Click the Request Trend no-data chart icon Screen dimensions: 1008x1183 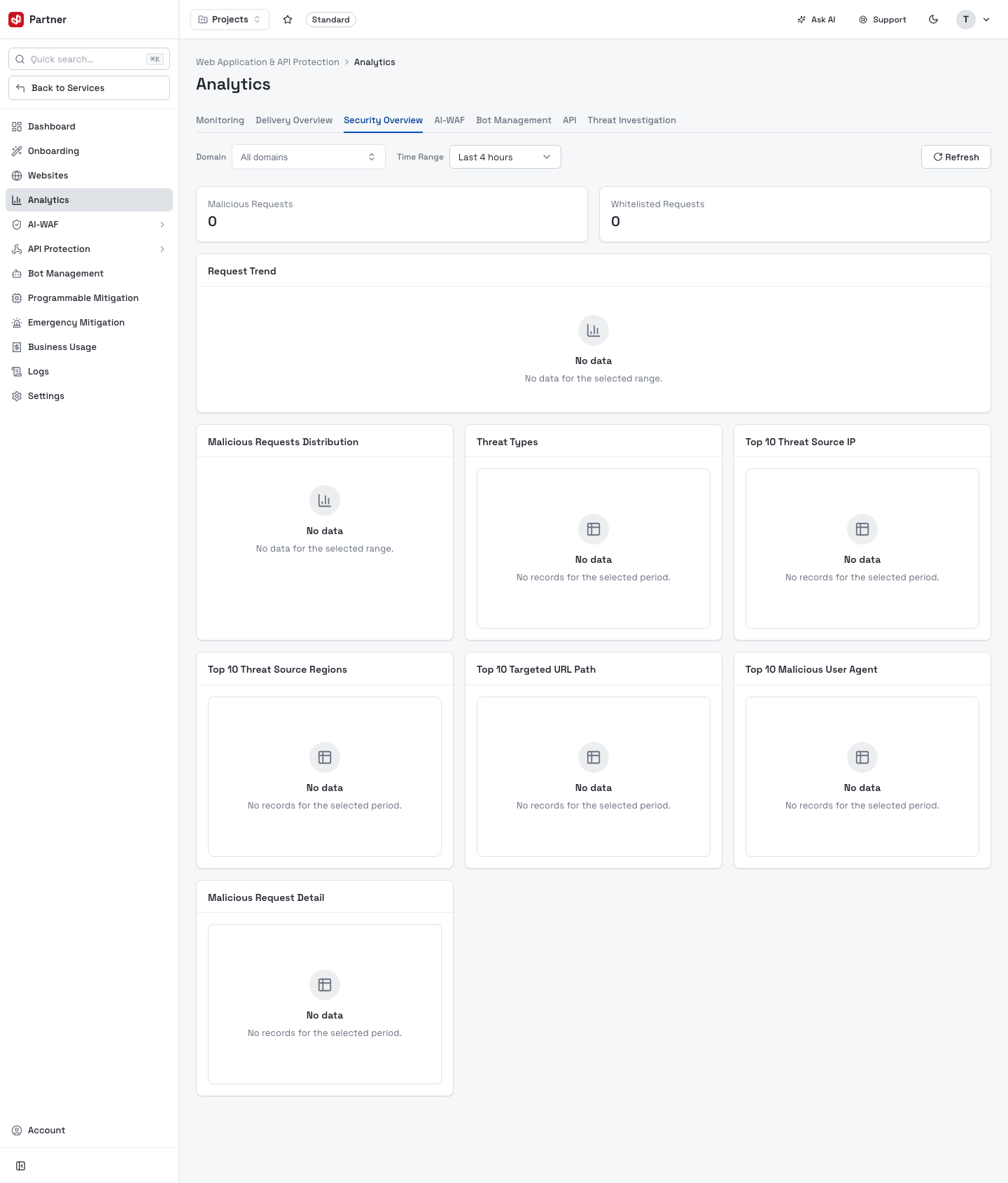point(594,330)
